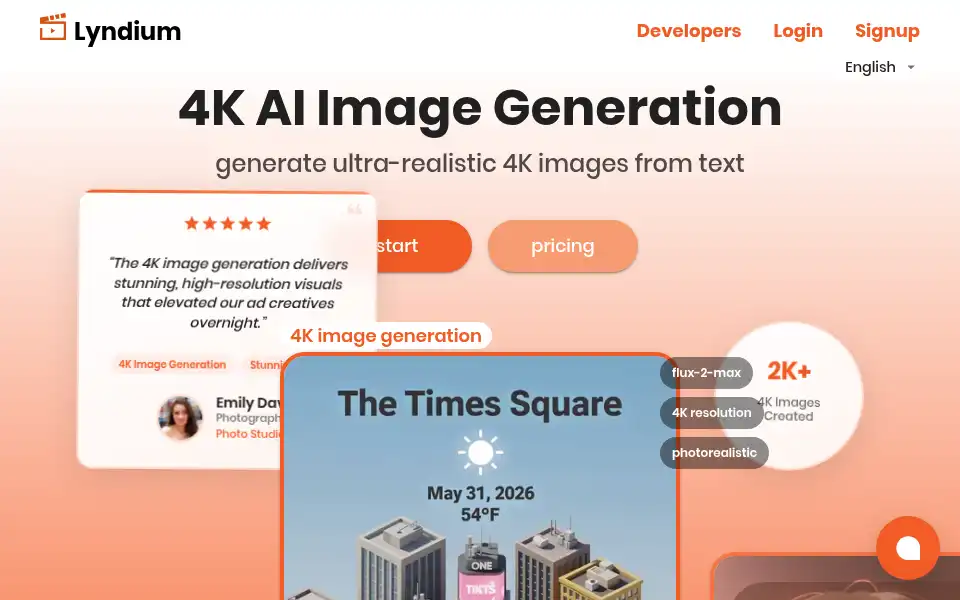Viewport: 960px width, 600px height.
Task: Click the 'generate ultra-realistic 4K images' subtitle
Action: 480,163
